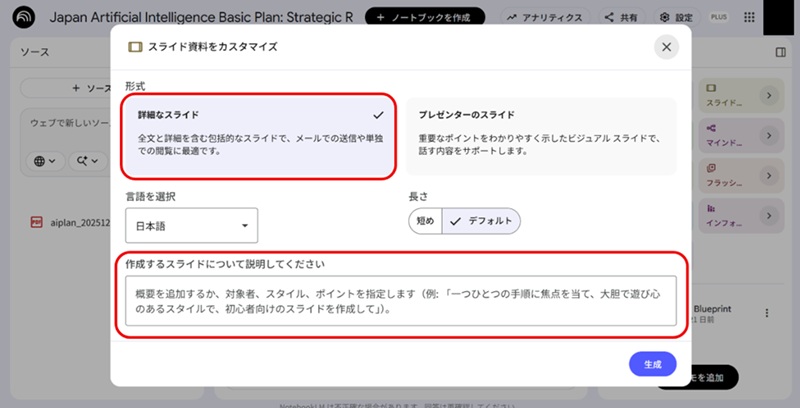The image size is (800, 408).
Task: Expand the マインド card arrow
Action: (x=769, y=136)
